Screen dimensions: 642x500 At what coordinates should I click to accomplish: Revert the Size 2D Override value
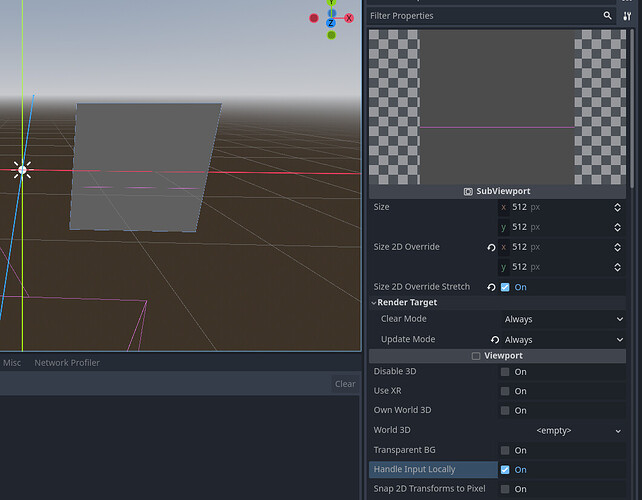491,247
